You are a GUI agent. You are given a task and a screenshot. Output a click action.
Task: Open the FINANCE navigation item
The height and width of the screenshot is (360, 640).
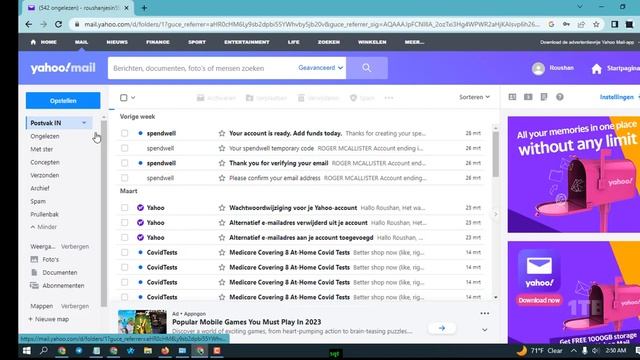point(158,42)
